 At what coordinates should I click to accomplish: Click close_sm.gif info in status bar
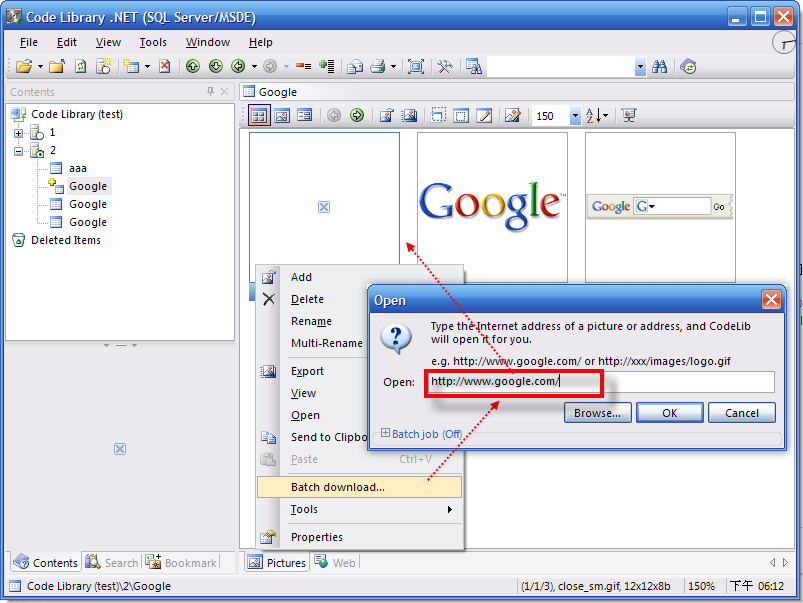pyautogui.click(x=595, y=586)
